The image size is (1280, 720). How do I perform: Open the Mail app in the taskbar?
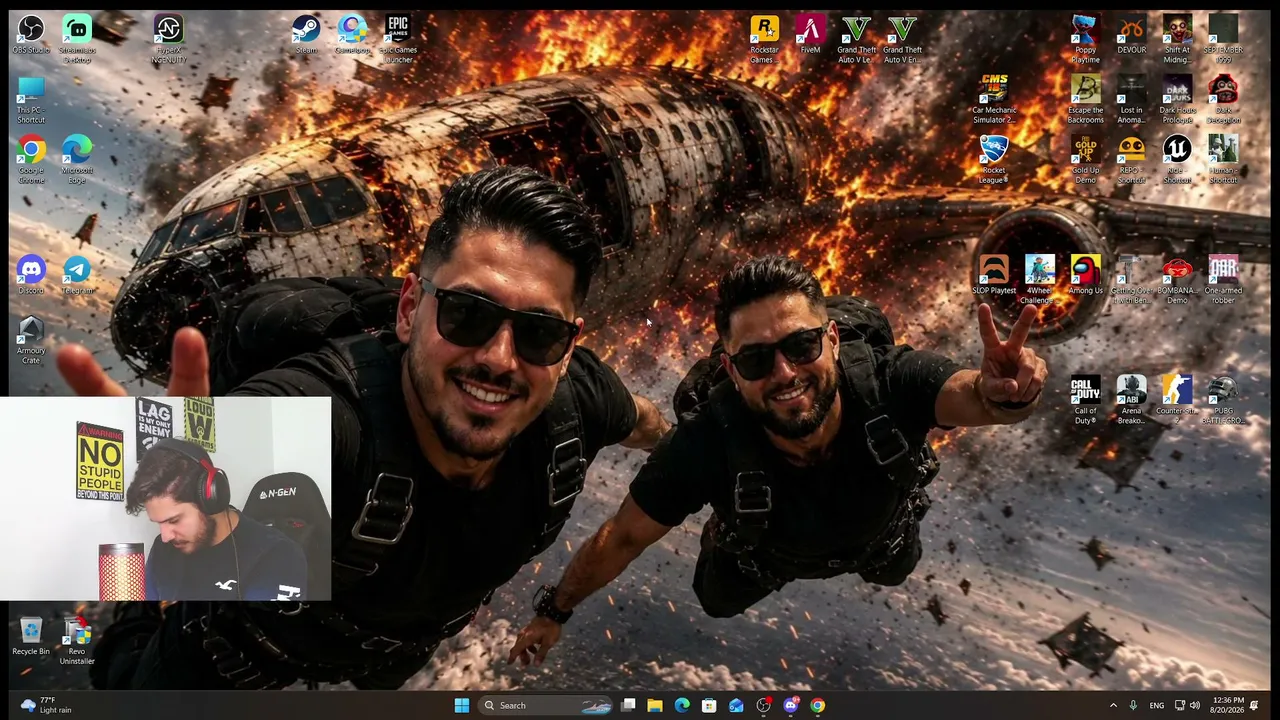click(x=736, y=705)
